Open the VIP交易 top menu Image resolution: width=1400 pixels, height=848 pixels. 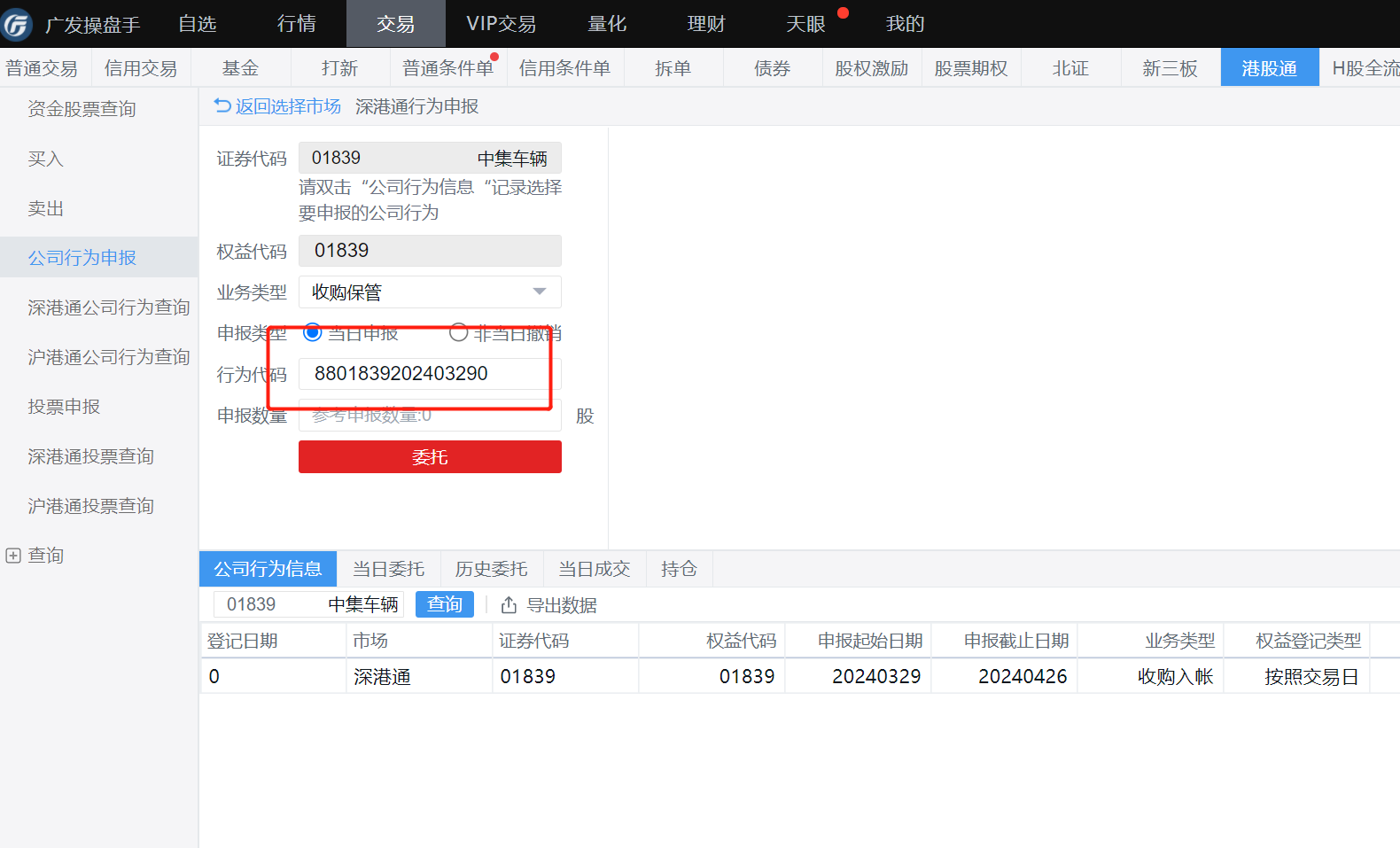(502, 24)
